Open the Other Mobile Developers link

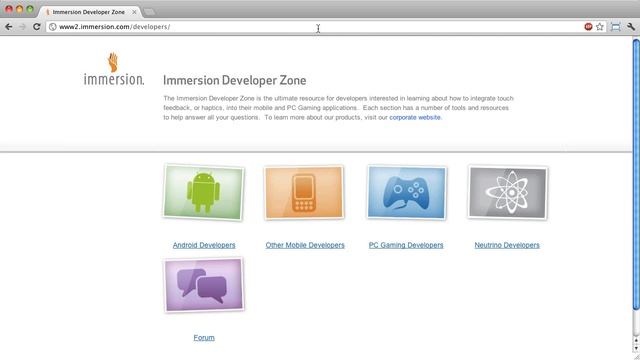click(x=305, y=245)
